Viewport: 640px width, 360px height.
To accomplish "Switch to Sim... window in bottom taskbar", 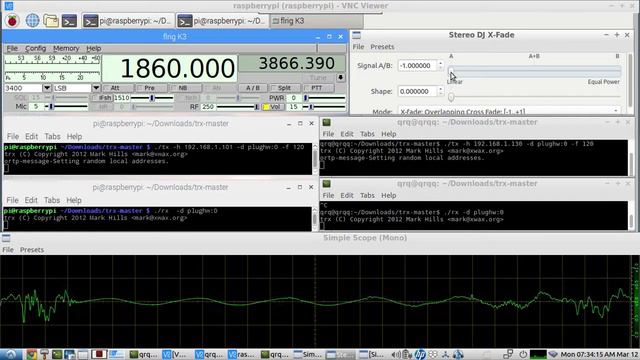I will (x=308, y=354).
